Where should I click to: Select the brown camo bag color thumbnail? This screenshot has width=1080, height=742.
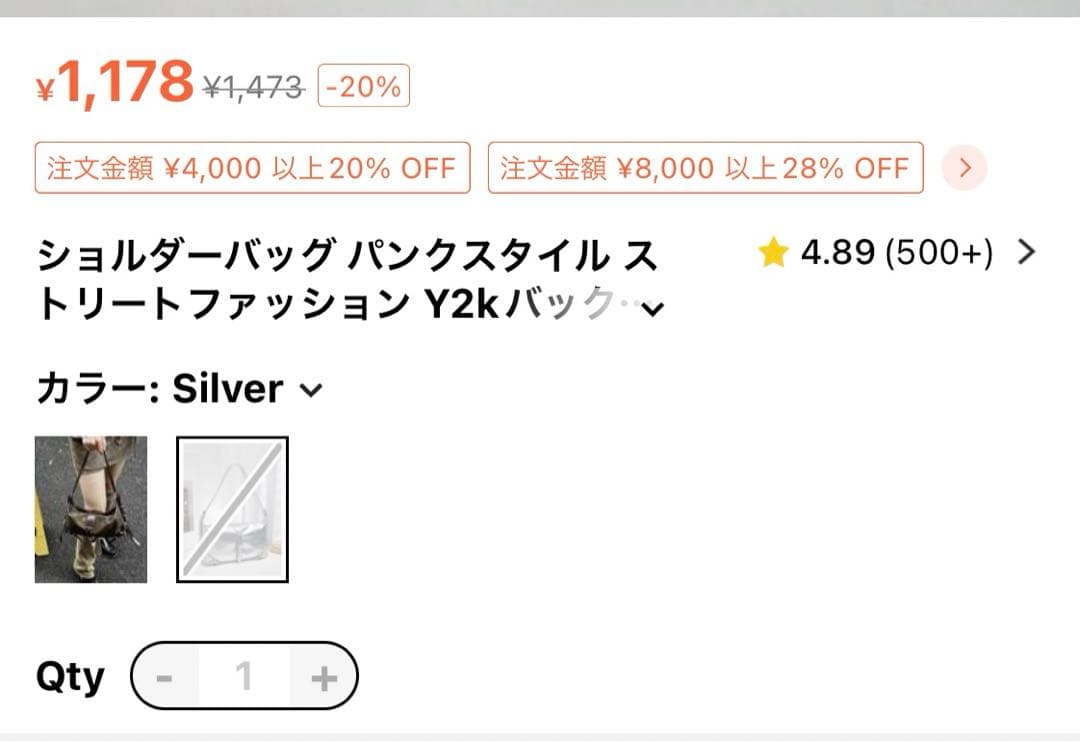click(x=91, y=509)
